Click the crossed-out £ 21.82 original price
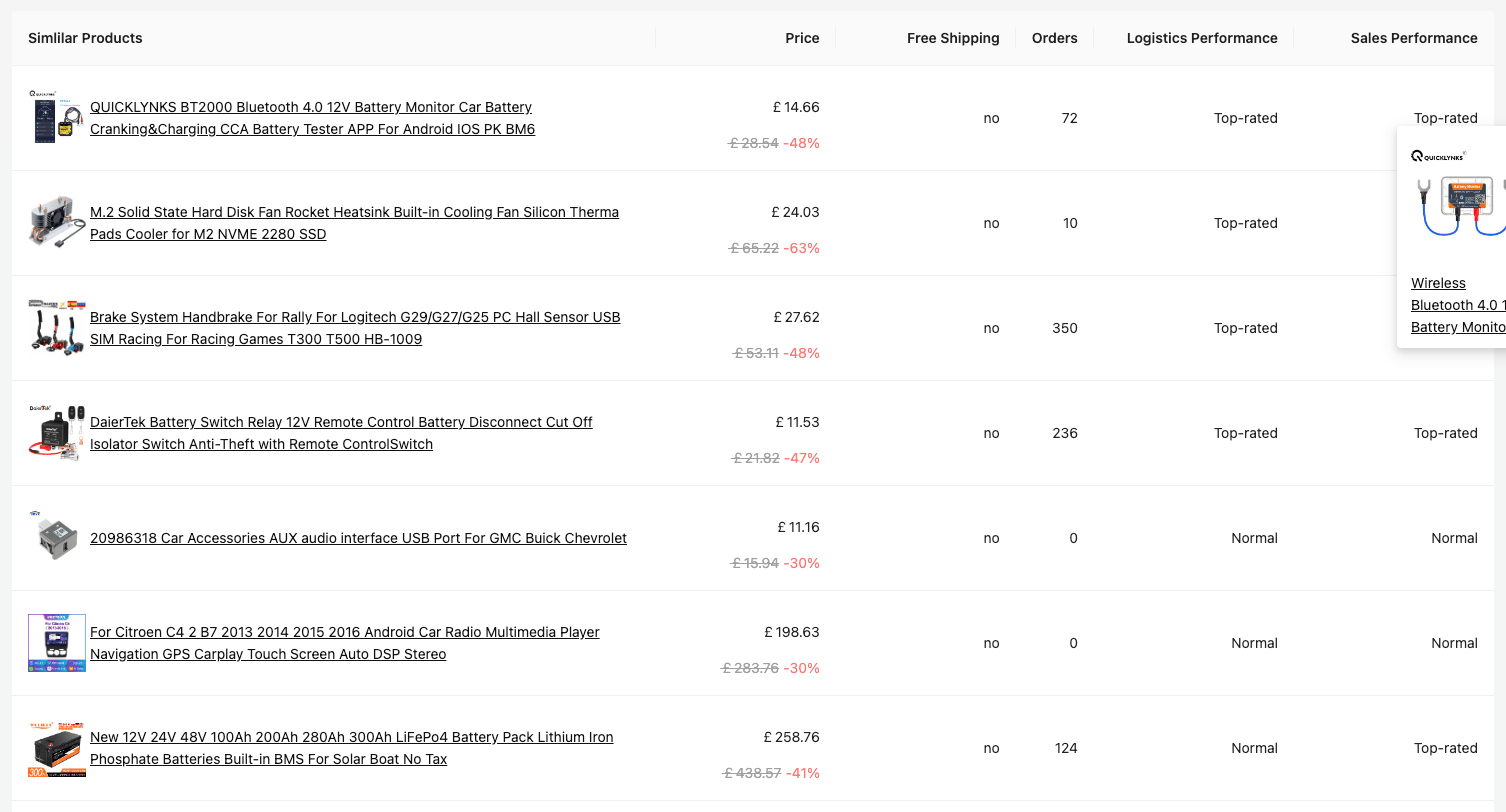The height and width of the screenshot is (812, 1506). 754,458
